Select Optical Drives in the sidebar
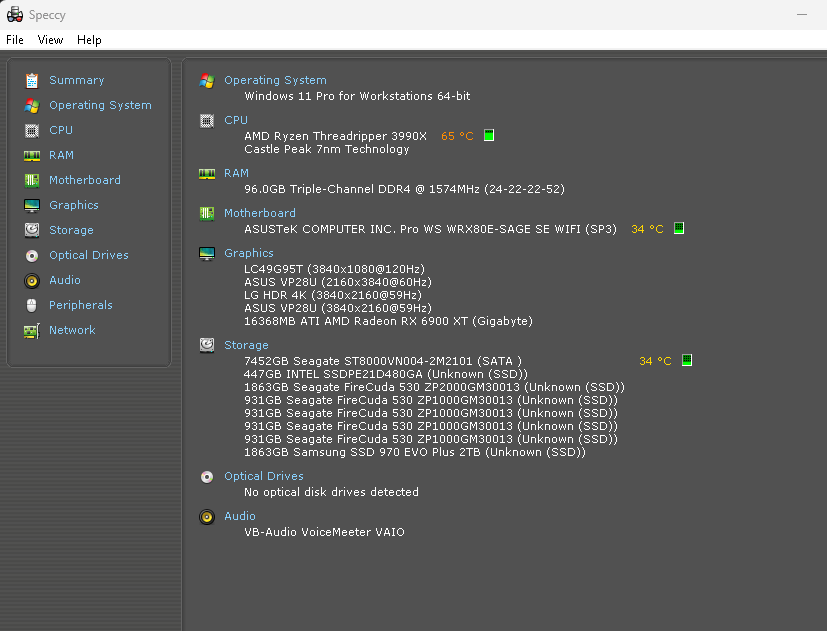Viewport: 827px width, 631px height. pyautogui.click(x=89, y=255)
